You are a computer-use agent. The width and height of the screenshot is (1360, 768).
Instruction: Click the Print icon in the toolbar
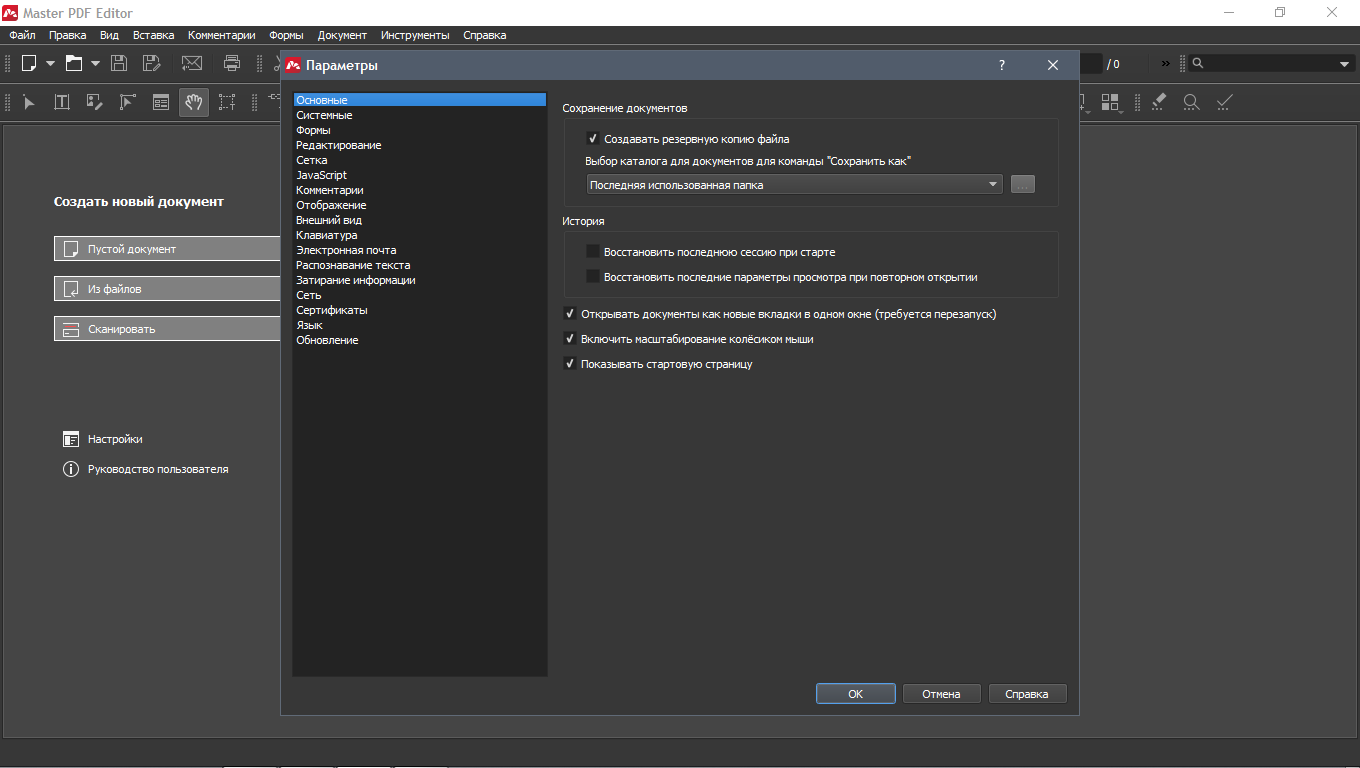[x=232, y=63]
